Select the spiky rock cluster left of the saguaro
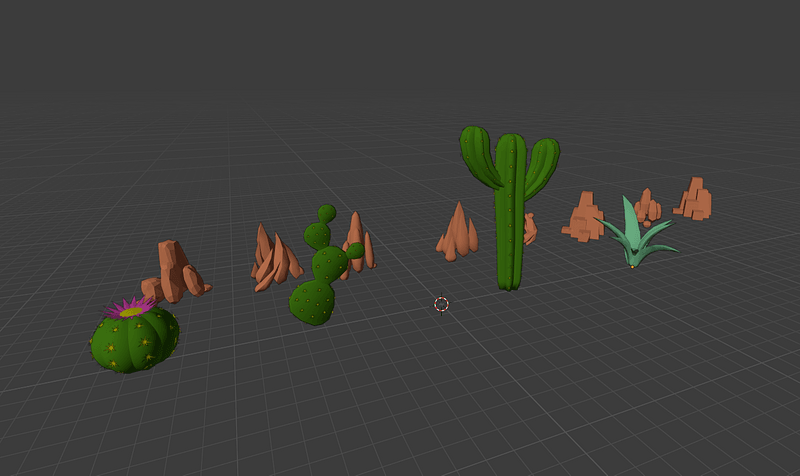 click(x=457, y=231)
